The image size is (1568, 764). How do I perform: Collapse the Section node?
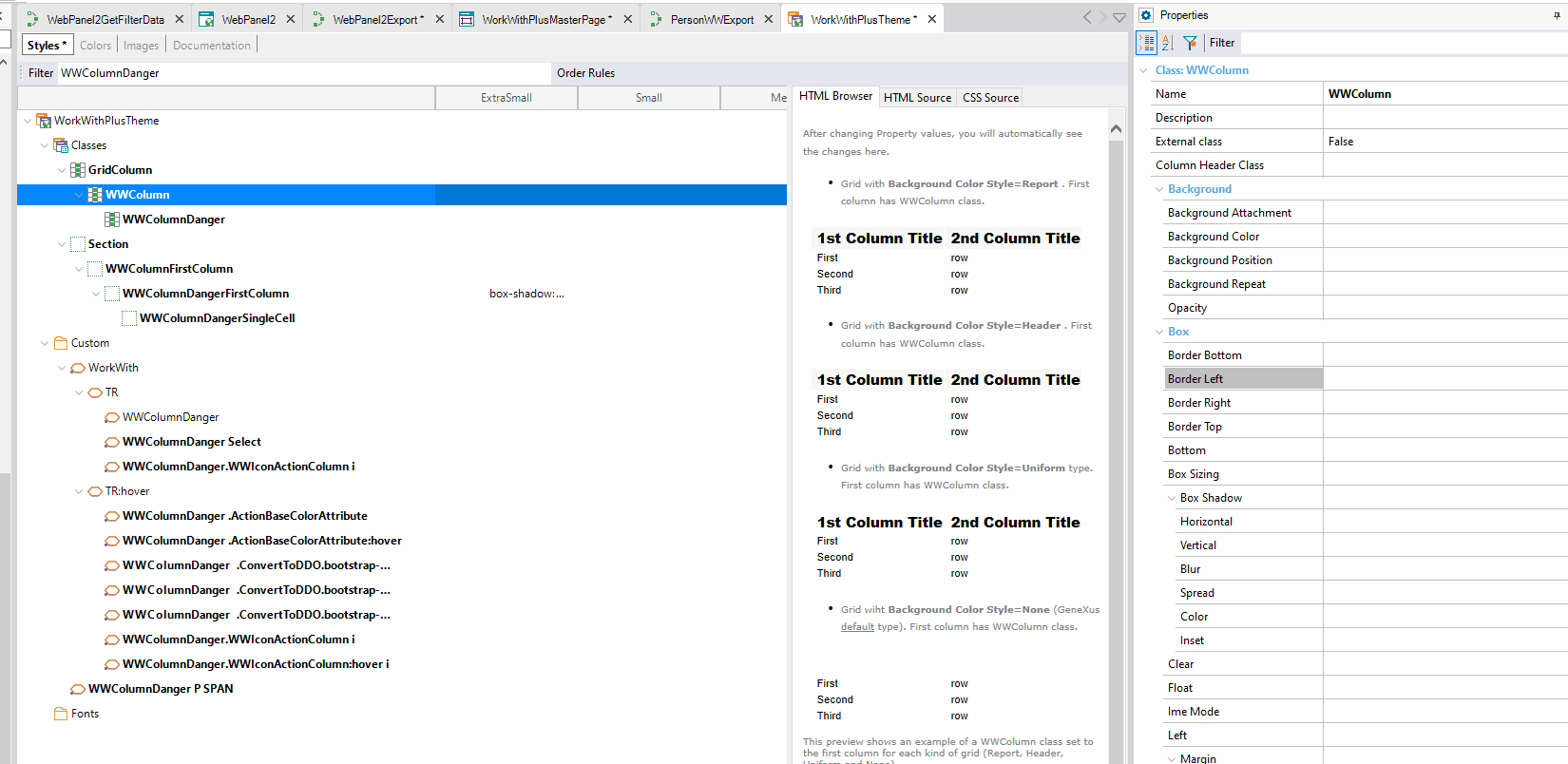pyautogui.click(x=62, y=244)
